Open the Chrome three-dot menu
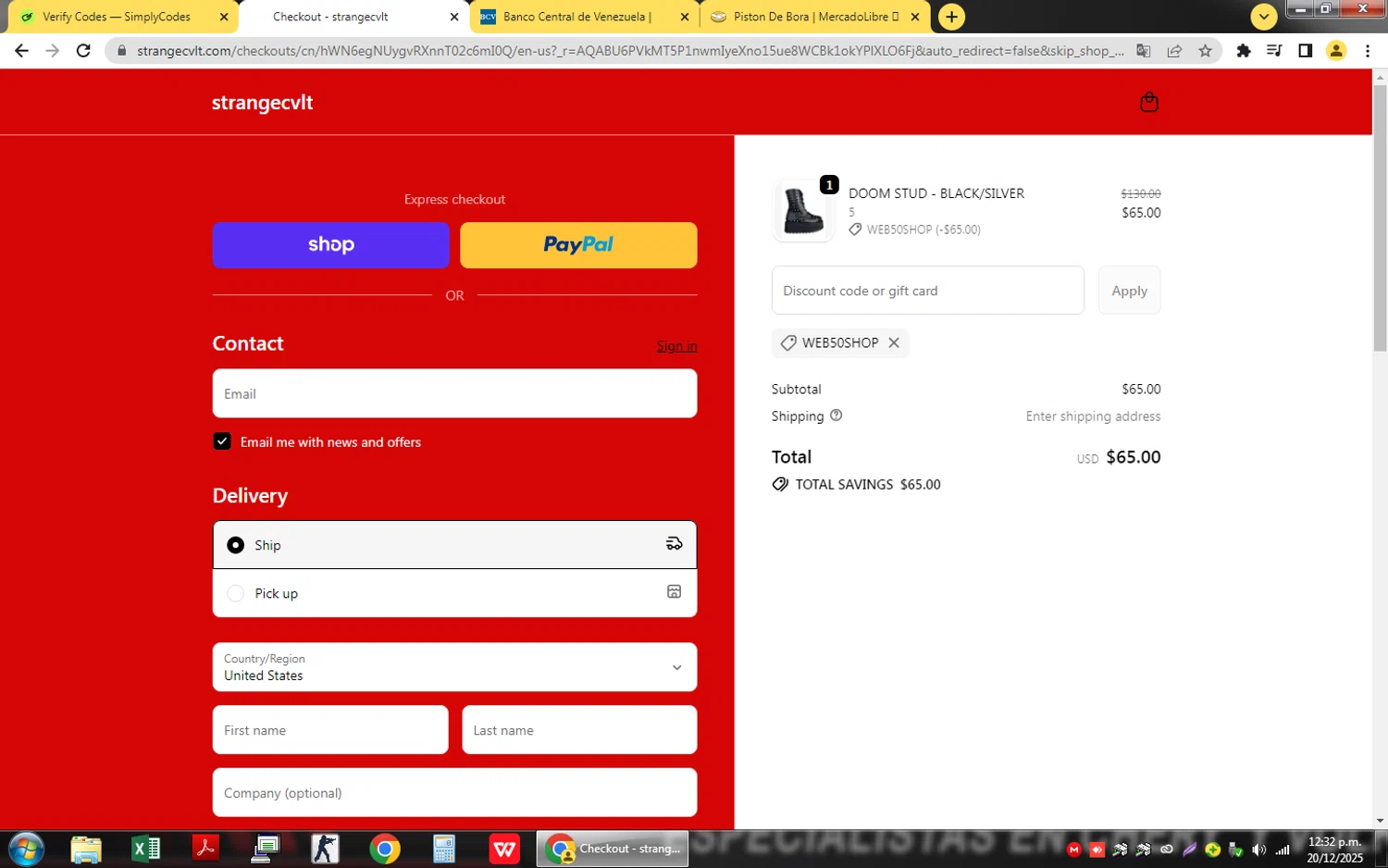The image size is (1388, 868). click(x=1368, y=51)
